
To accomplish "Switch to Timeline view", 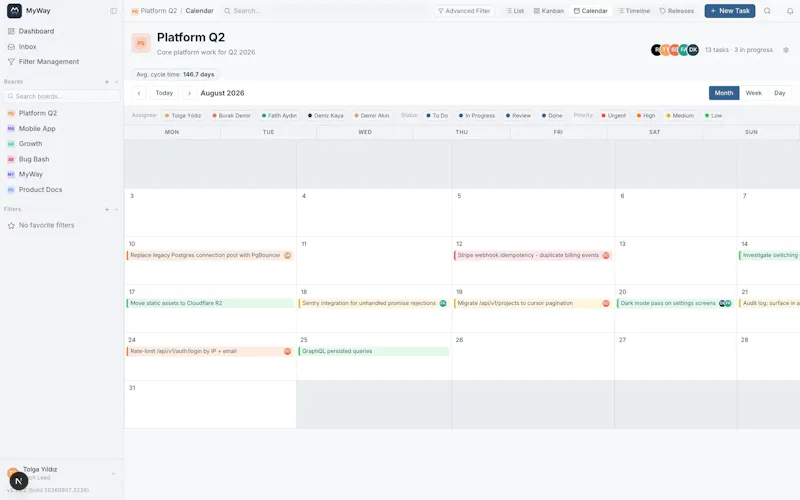I will (634, 11).
